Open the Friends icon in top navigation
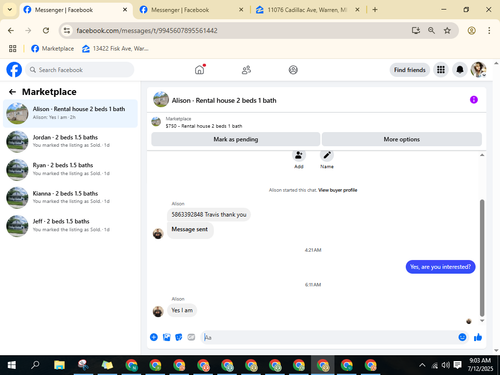 [x=246, y=70]
